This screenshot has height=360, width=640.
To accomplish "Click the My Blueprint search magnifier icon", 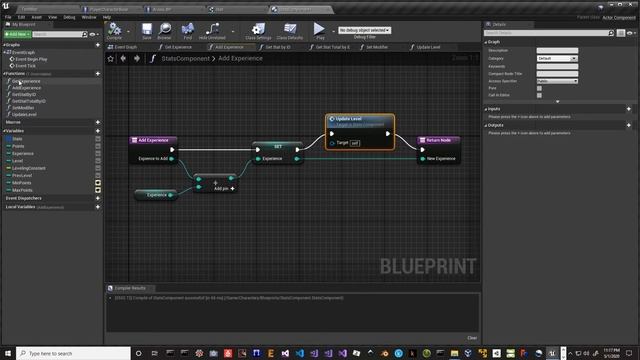I will pos(84,34).
